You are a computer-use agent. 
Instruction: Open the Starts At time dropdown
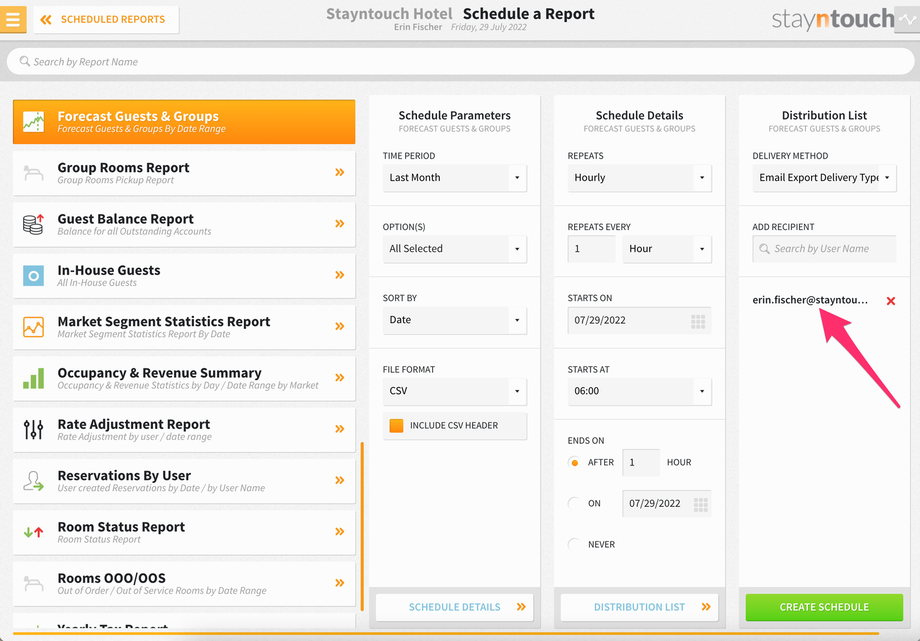click(x=640, y=391)
